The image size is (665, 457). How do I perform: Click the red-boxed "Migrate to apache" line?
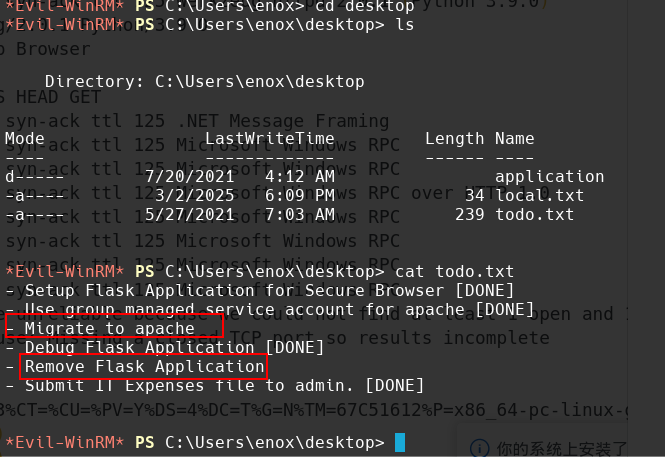tap(113, 328)
